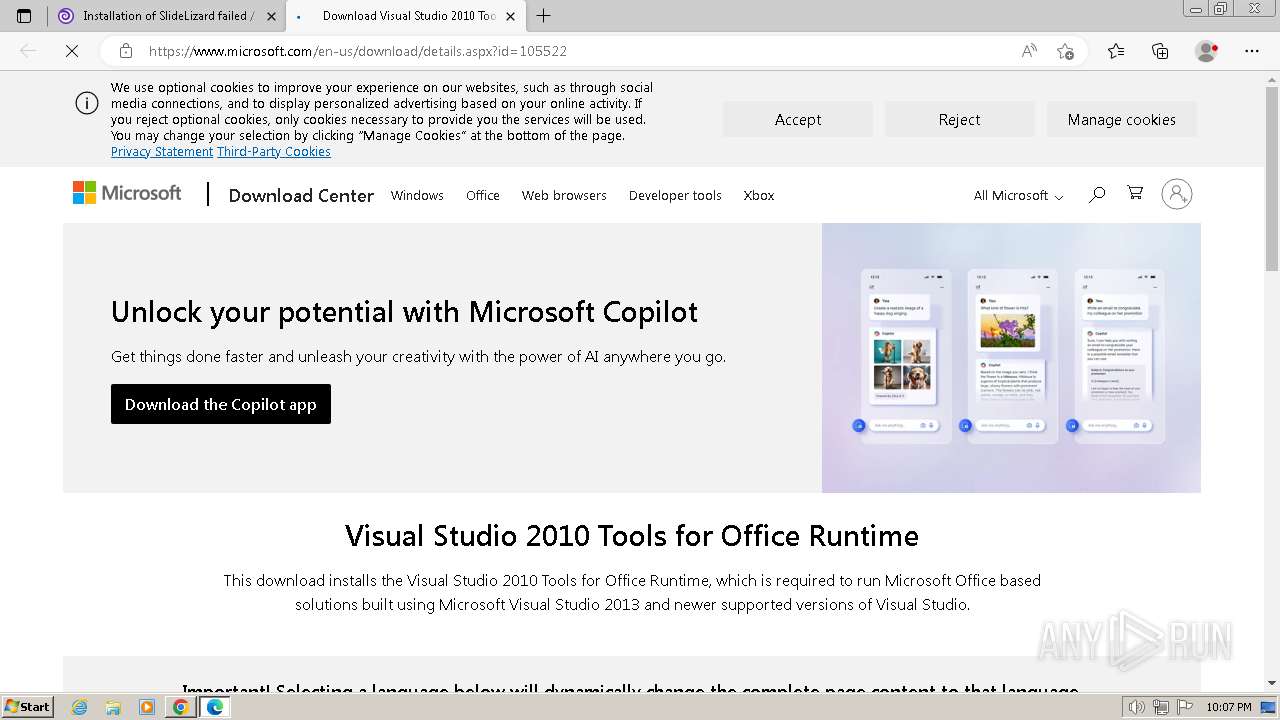Open a new tab with plus icon
Screen dimensions: 1280x720
coord(544,16)
